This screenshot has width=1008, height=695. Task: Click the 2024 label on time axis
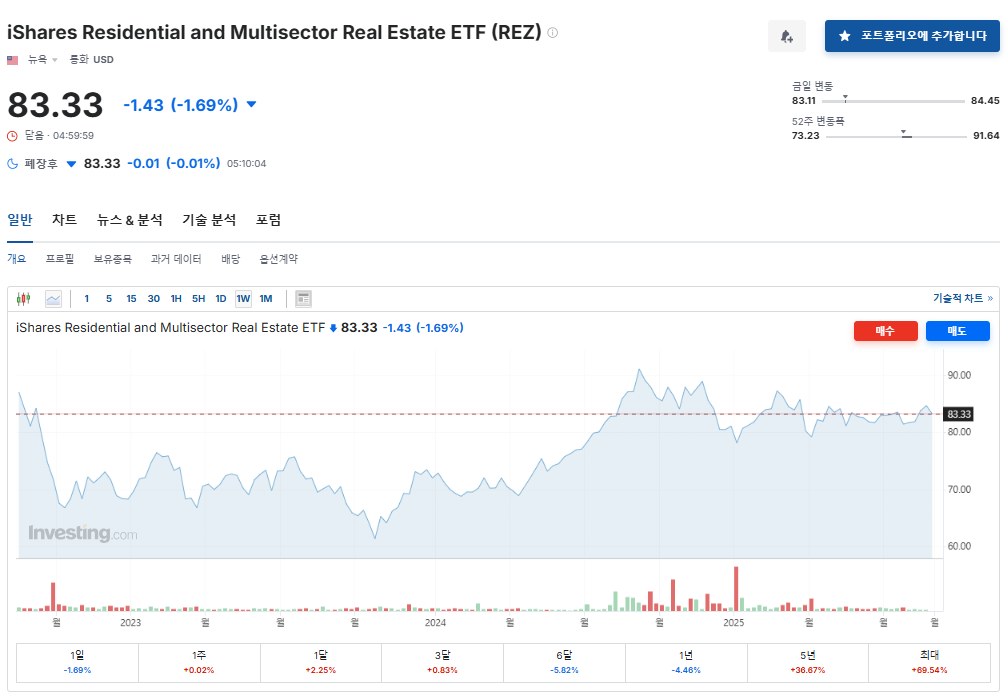click(435, 622)
